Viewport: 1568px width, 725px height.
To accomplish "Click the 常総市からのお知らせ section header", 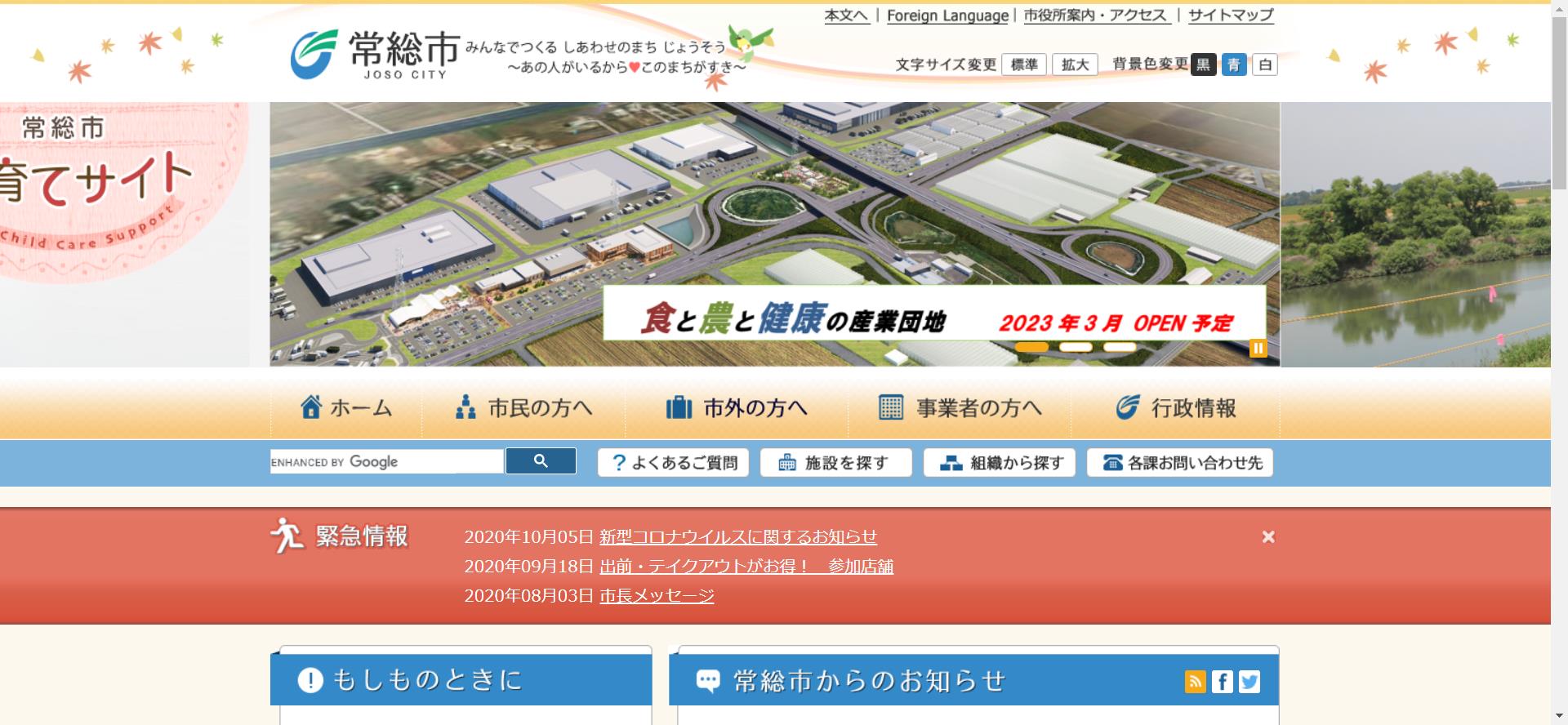I will point(973,679).
